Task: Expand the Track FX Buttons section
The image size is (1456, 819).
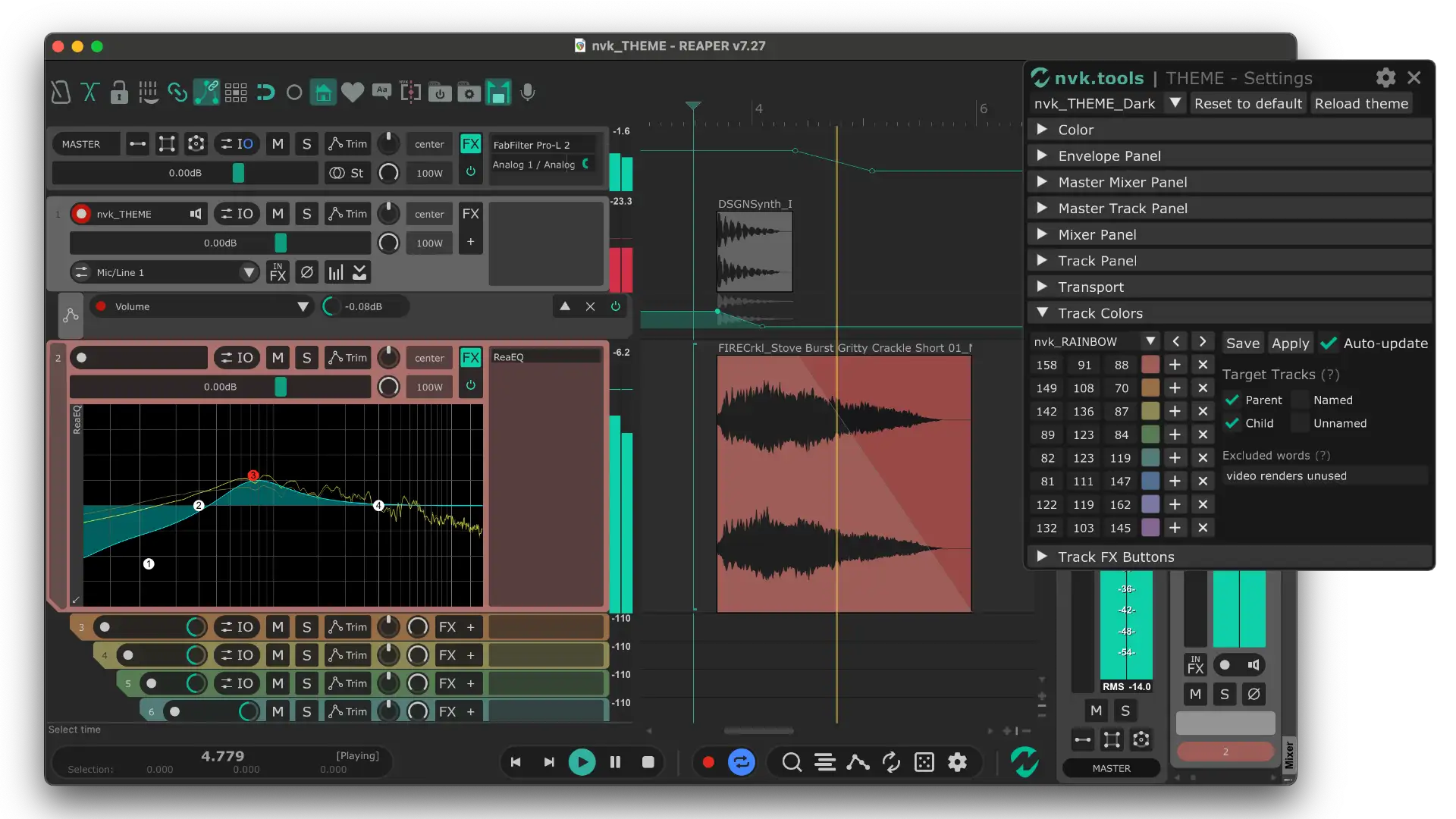Action: pos(1043,557)
